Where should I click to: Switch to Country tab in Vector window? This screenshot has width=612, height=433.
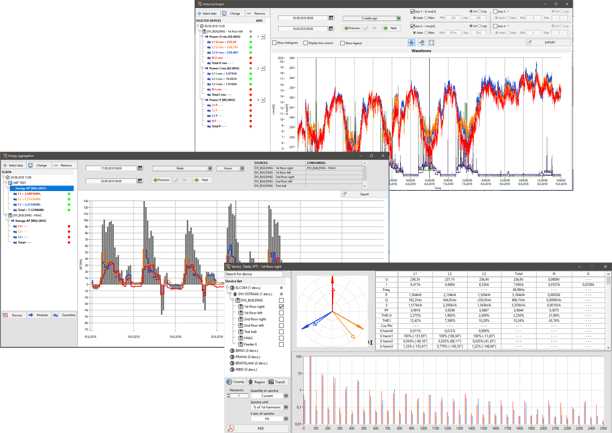point(235,382)
